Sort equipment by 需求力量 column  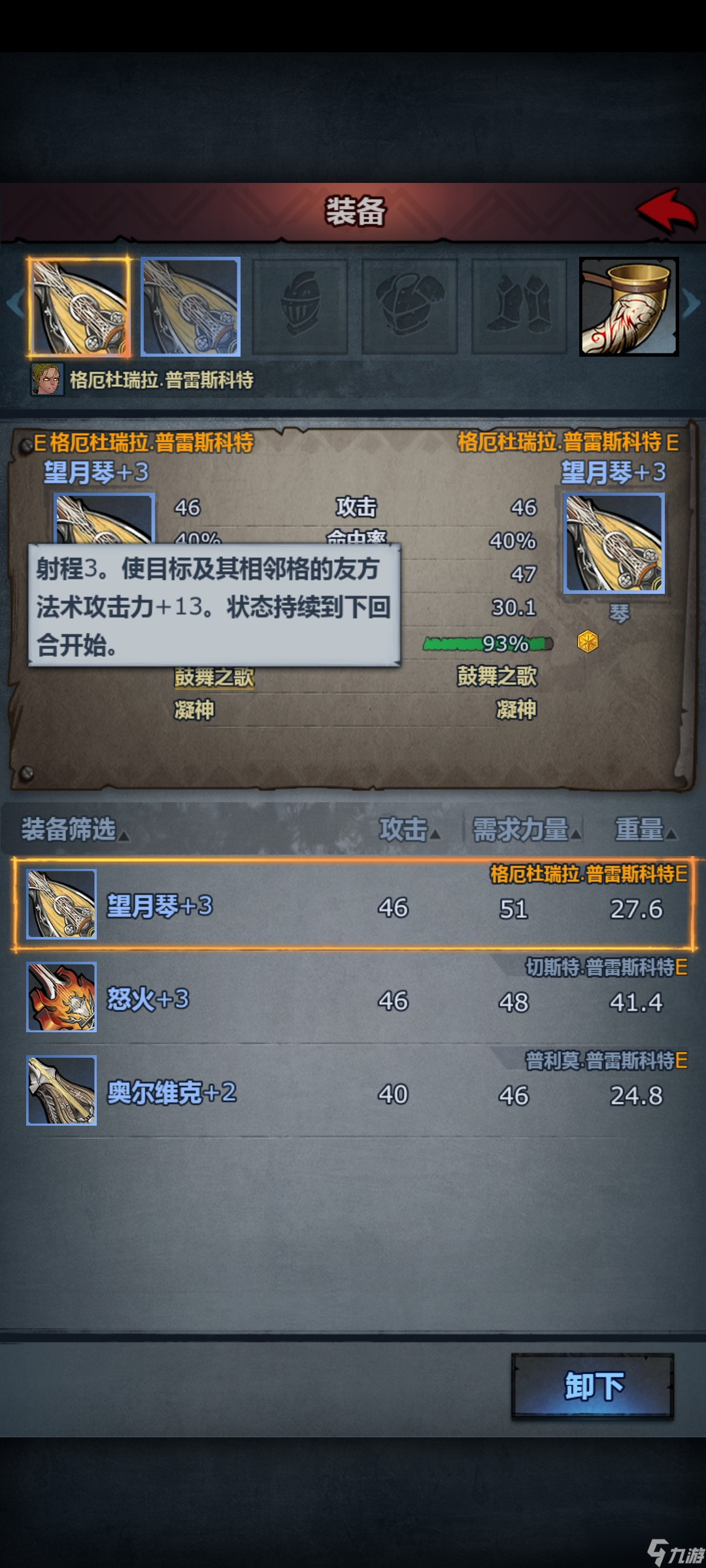pyautogui.click(x=526, y=830)
